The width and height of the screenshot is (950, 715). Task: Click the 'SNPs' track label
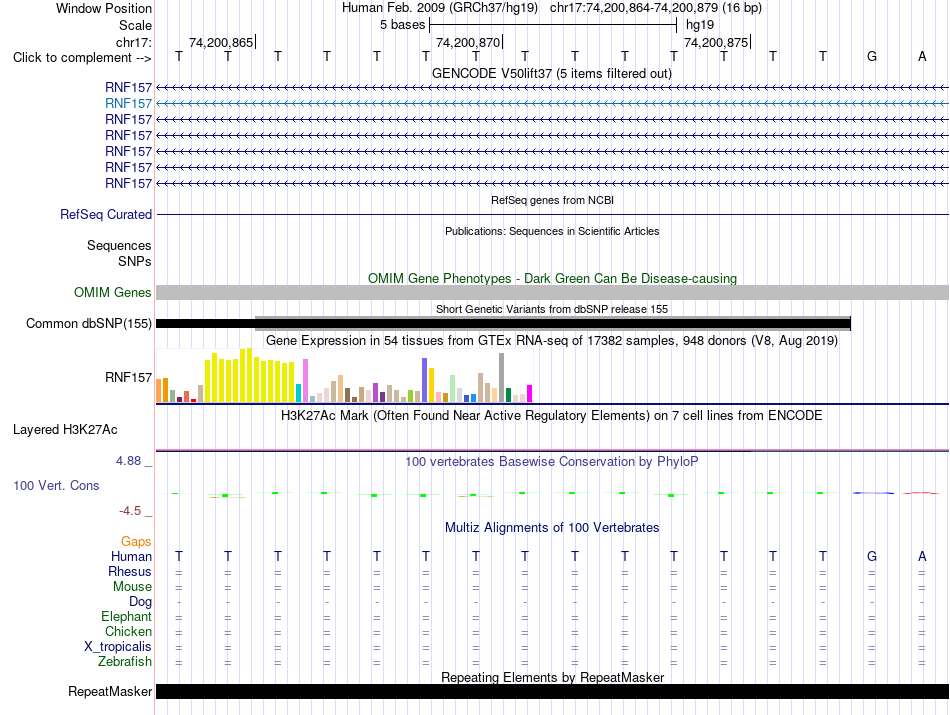click(x=135, y=261)
